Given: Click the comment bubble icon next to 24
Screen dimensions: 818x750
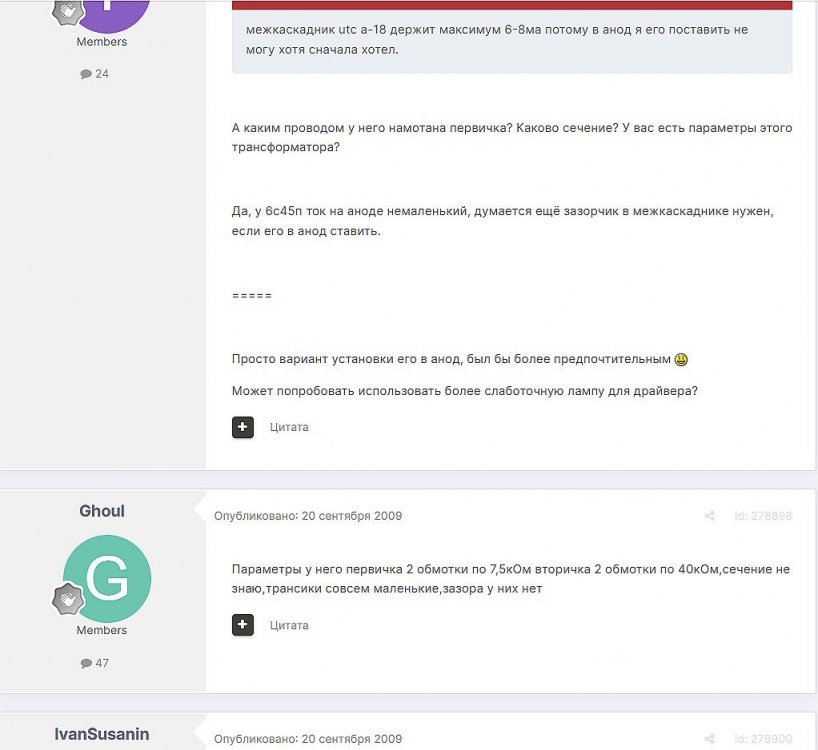Looking at the screenshot, I should [86, 74].
